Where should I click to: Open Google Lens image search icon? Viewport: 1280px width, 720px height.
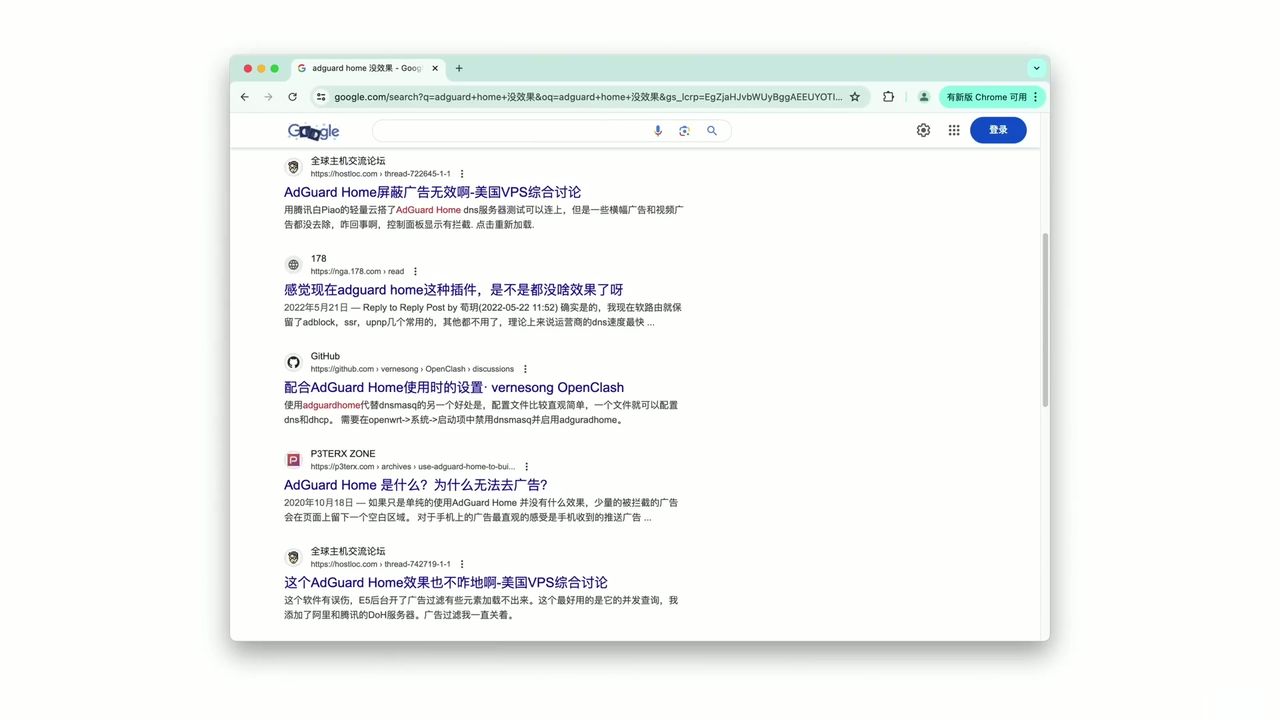point(684,130)
